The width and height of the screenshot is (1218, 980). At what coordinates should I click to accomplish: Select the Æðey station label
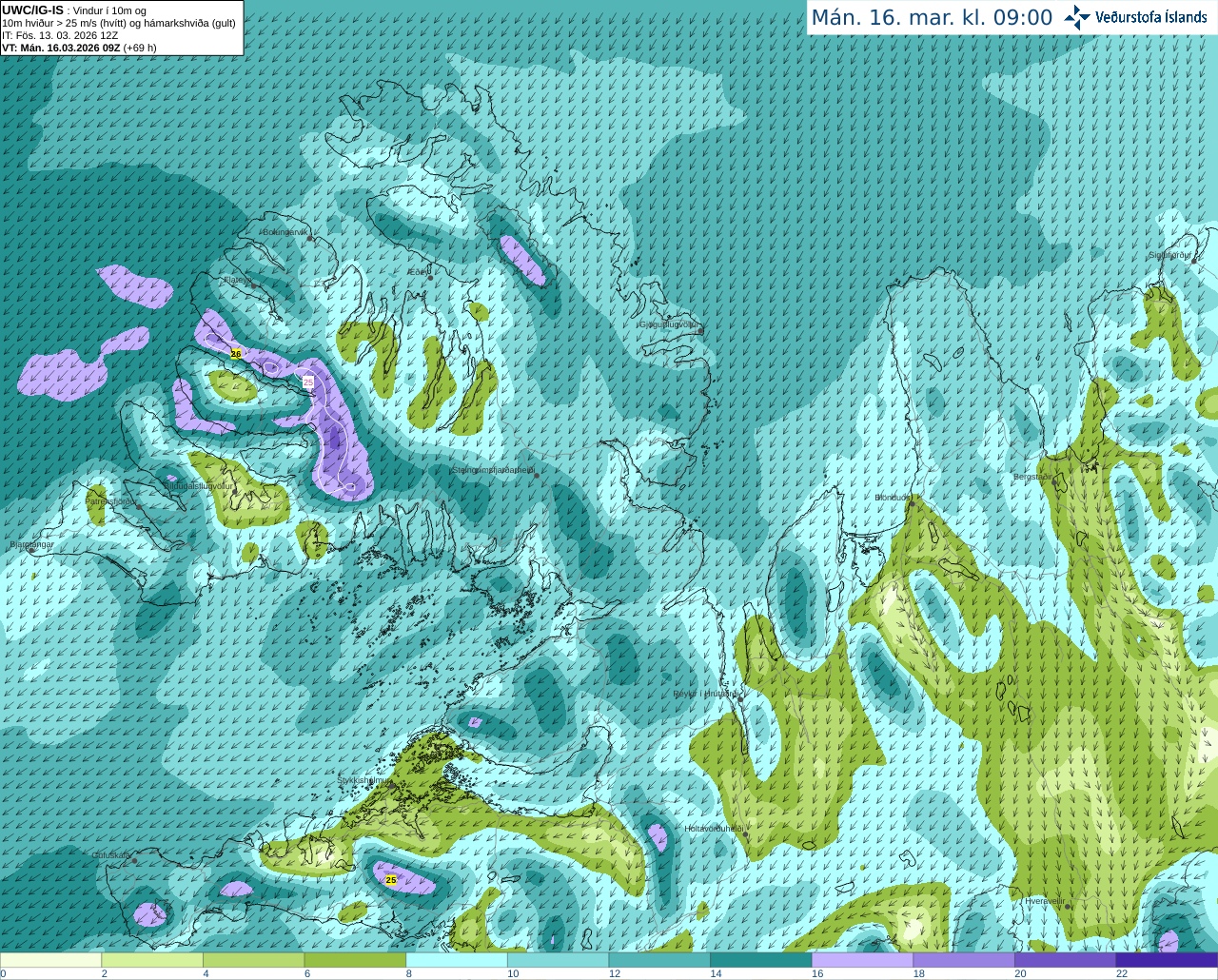click(418, 272)
